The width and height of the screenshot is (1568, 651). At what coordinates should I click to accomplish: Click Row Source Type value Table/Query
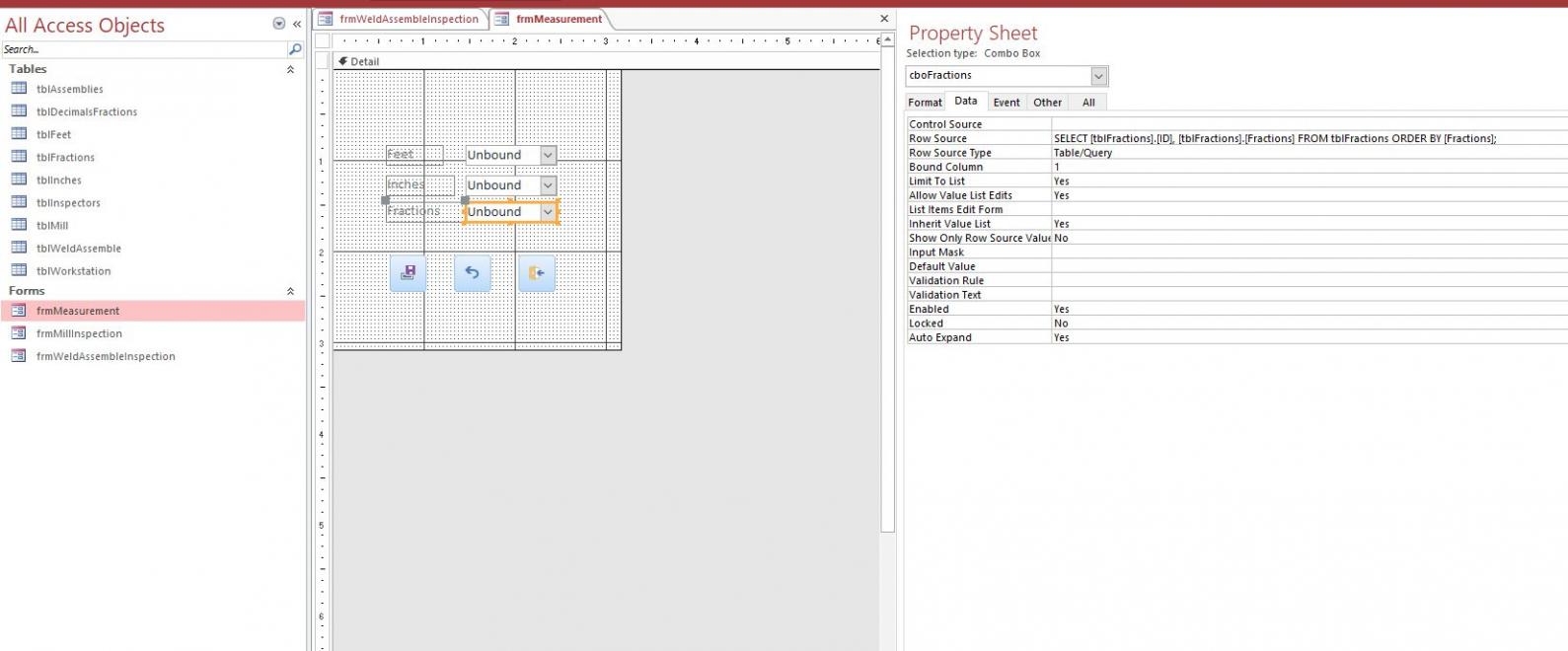[x=1308, y=153]
